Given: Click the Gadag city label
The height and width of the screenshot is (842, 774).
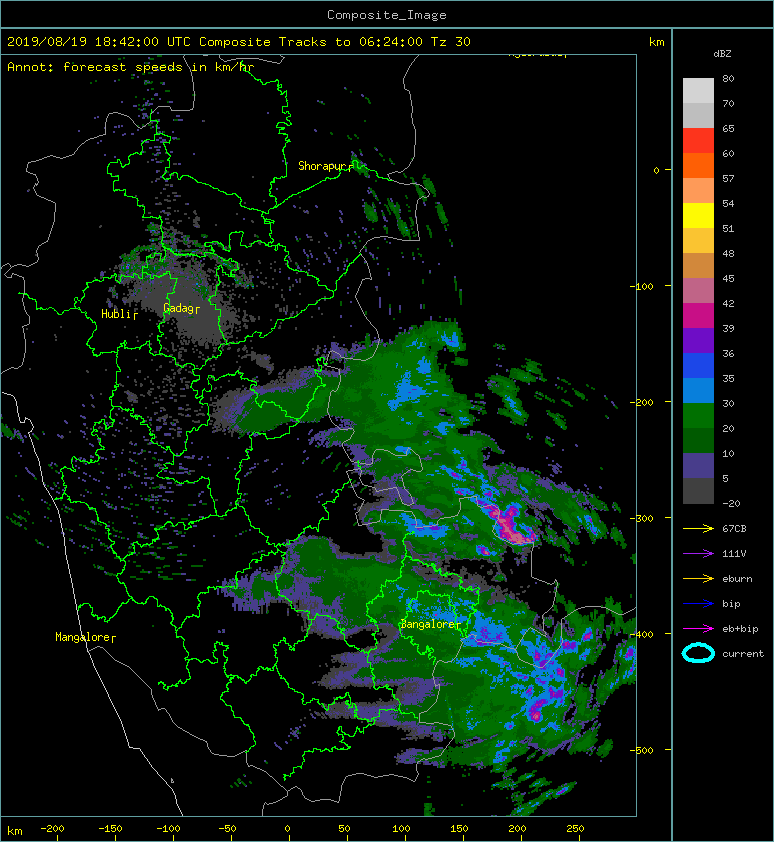Looking at the screenshot, I should tap(181, 308).
